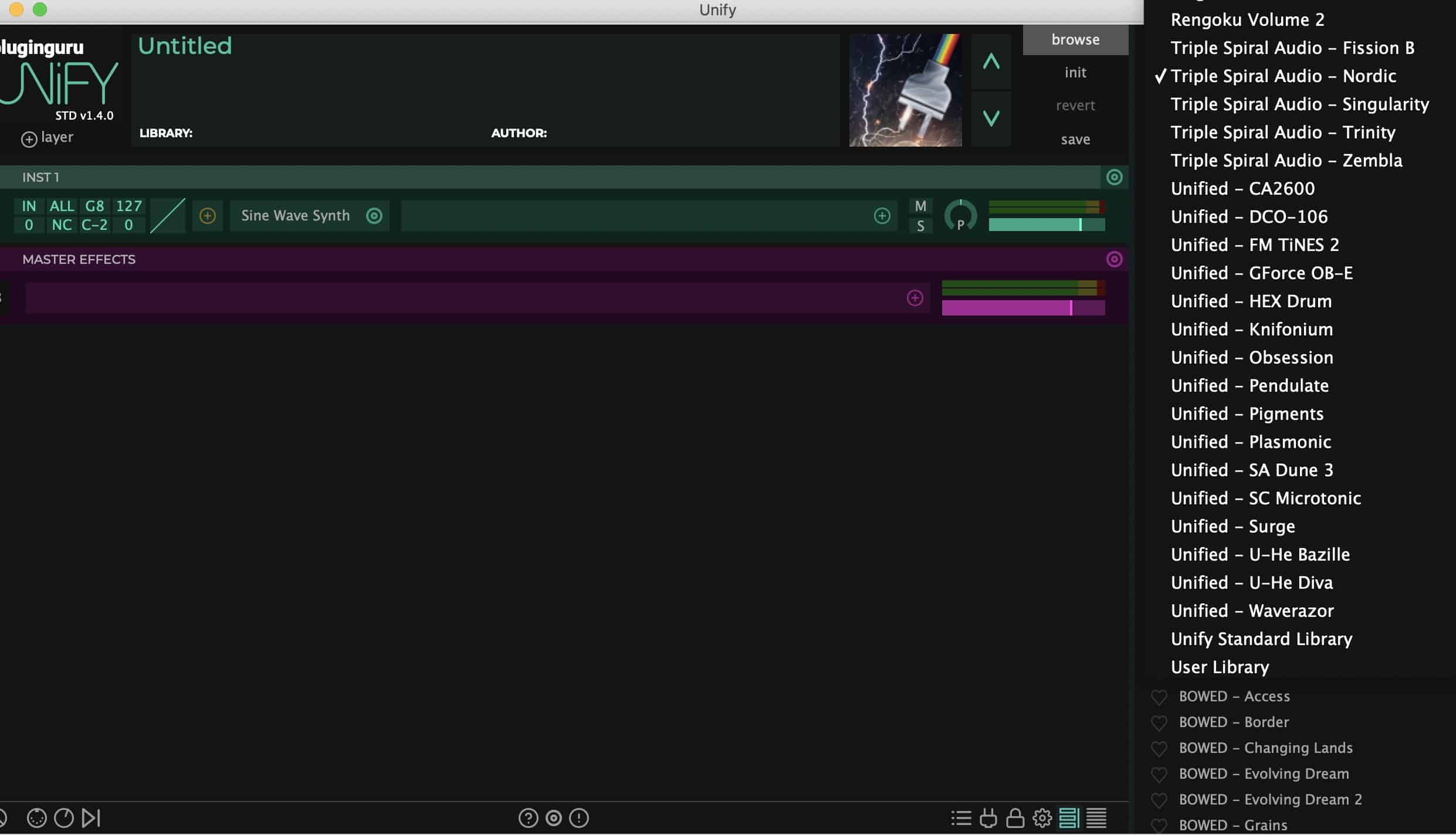
Task: Select Unified - Surge library
Action: [x=1232, y=527]
